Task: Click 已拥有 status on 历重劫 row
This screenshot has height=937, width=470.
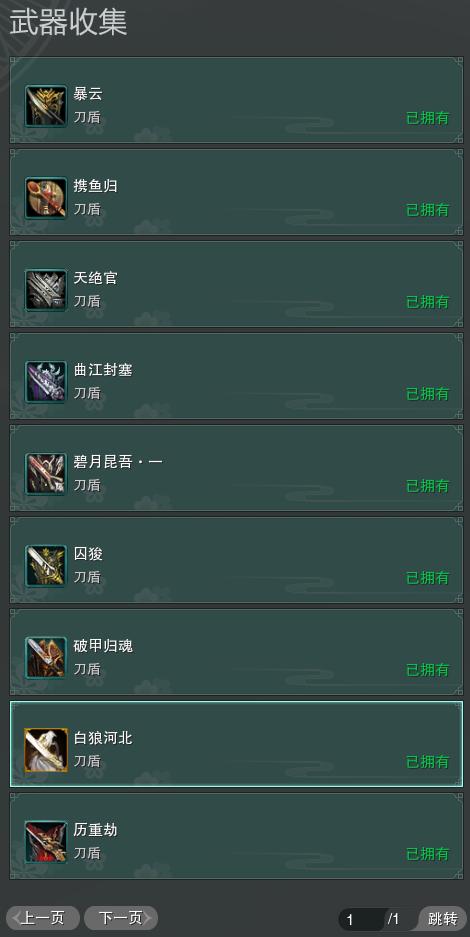Action: [428, 854]
